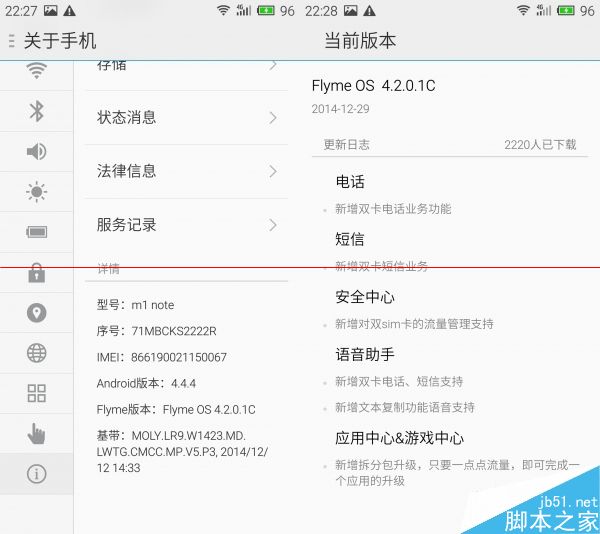
Task: Open language globe settings icon
Action: click(x=36, y=353)
